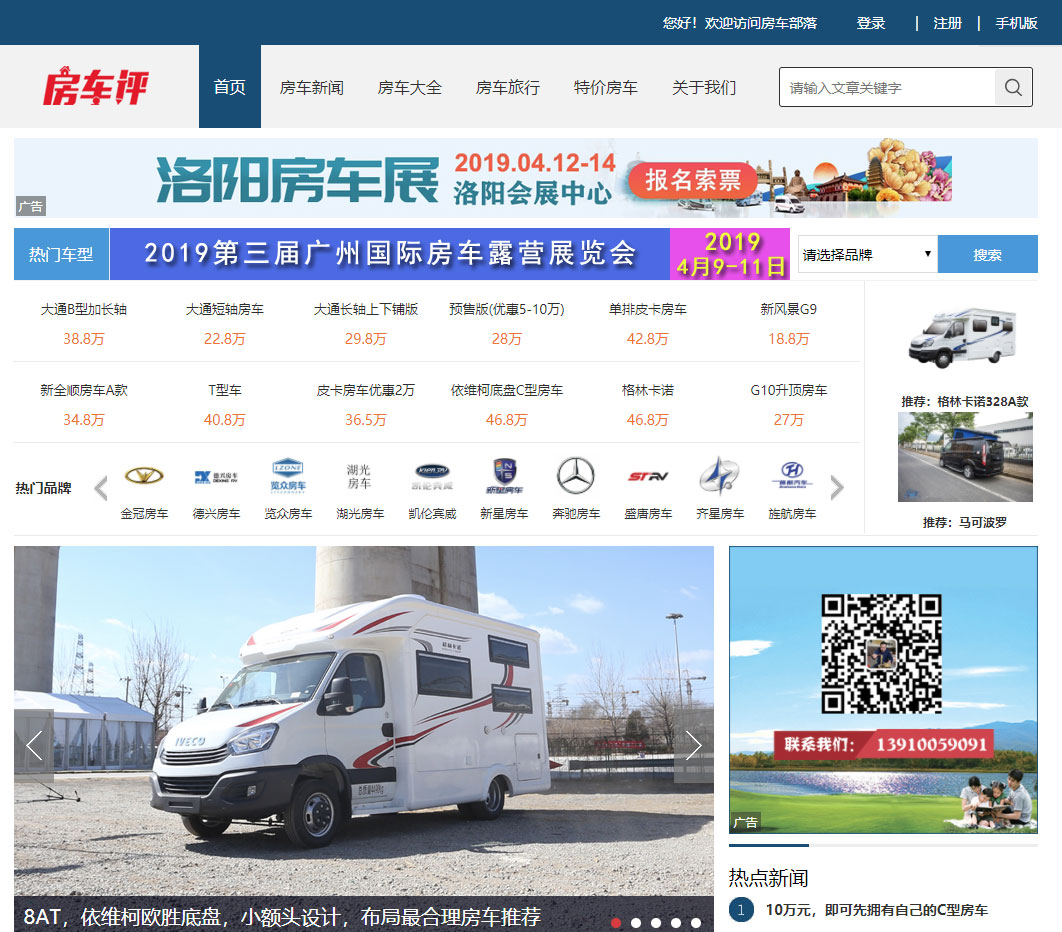Image resolution: width=1062 pixels, height=932 pixels.
Task: Click the 奔驰房车 Mercedes logo
Action: [575, 476]
